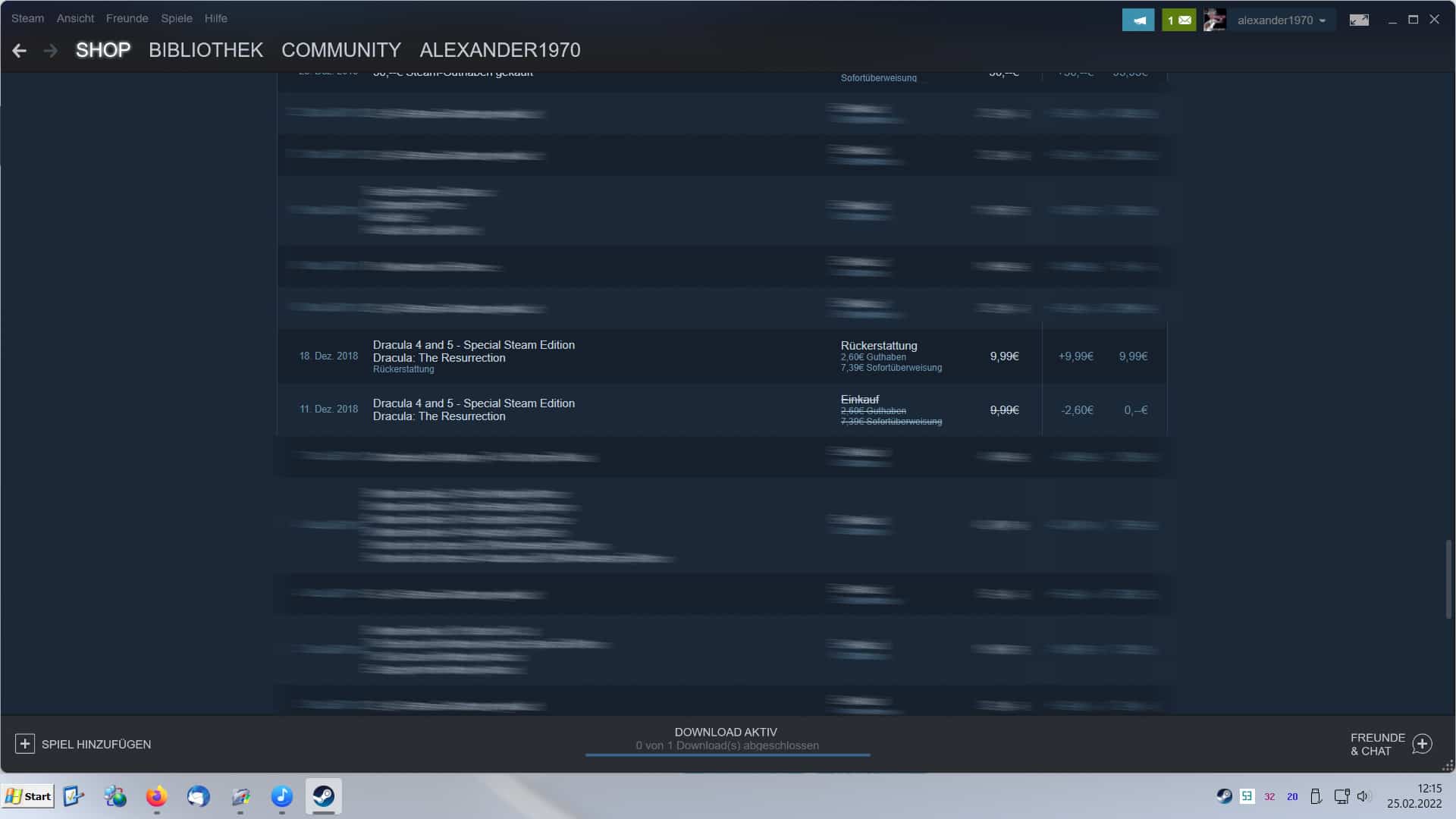
Task: Open the network globe taskbar icon
Action: pos(115,796)
